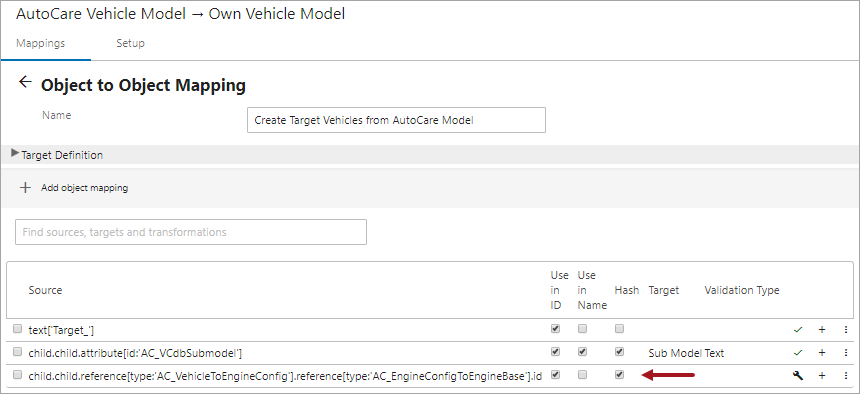Open three-dot menu on EngineConfig reference row
This screenshot has width=860, height=394.
845,375
